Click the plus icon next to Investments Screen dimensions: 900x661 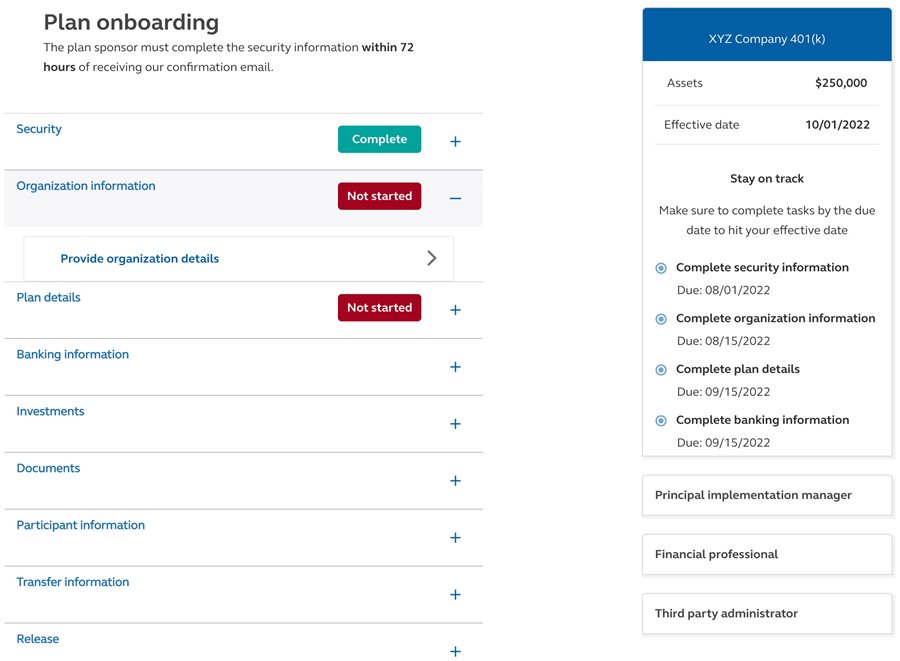tap(455, 424)
